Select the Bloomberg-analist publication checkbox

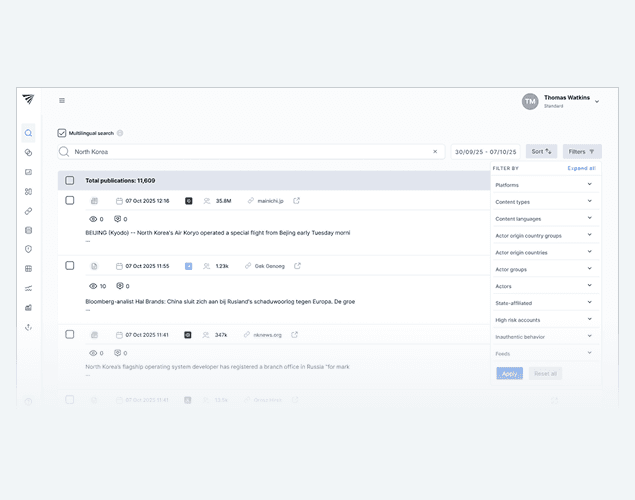70,266
